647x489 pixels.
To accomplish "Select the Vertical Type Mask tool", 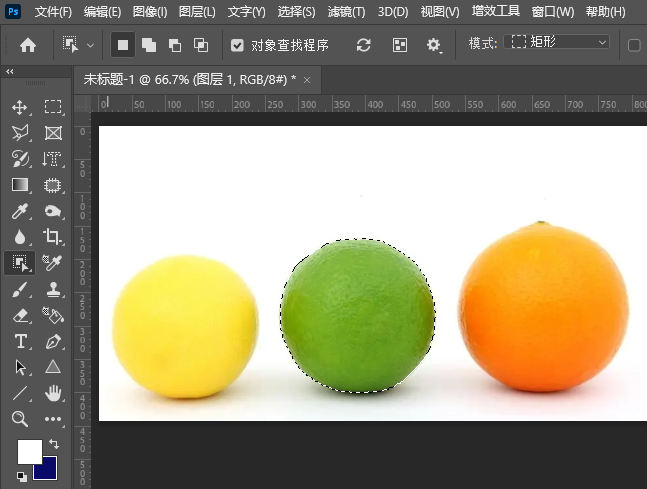I will [x=52, y=159].
